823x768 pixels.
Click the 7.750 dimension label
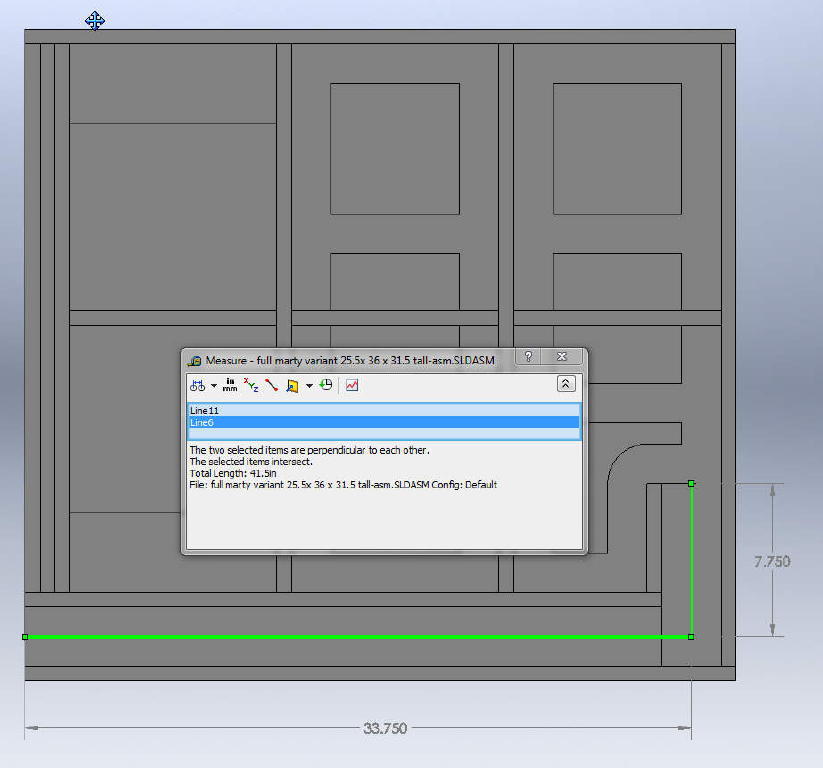click(x=772, y=561)
